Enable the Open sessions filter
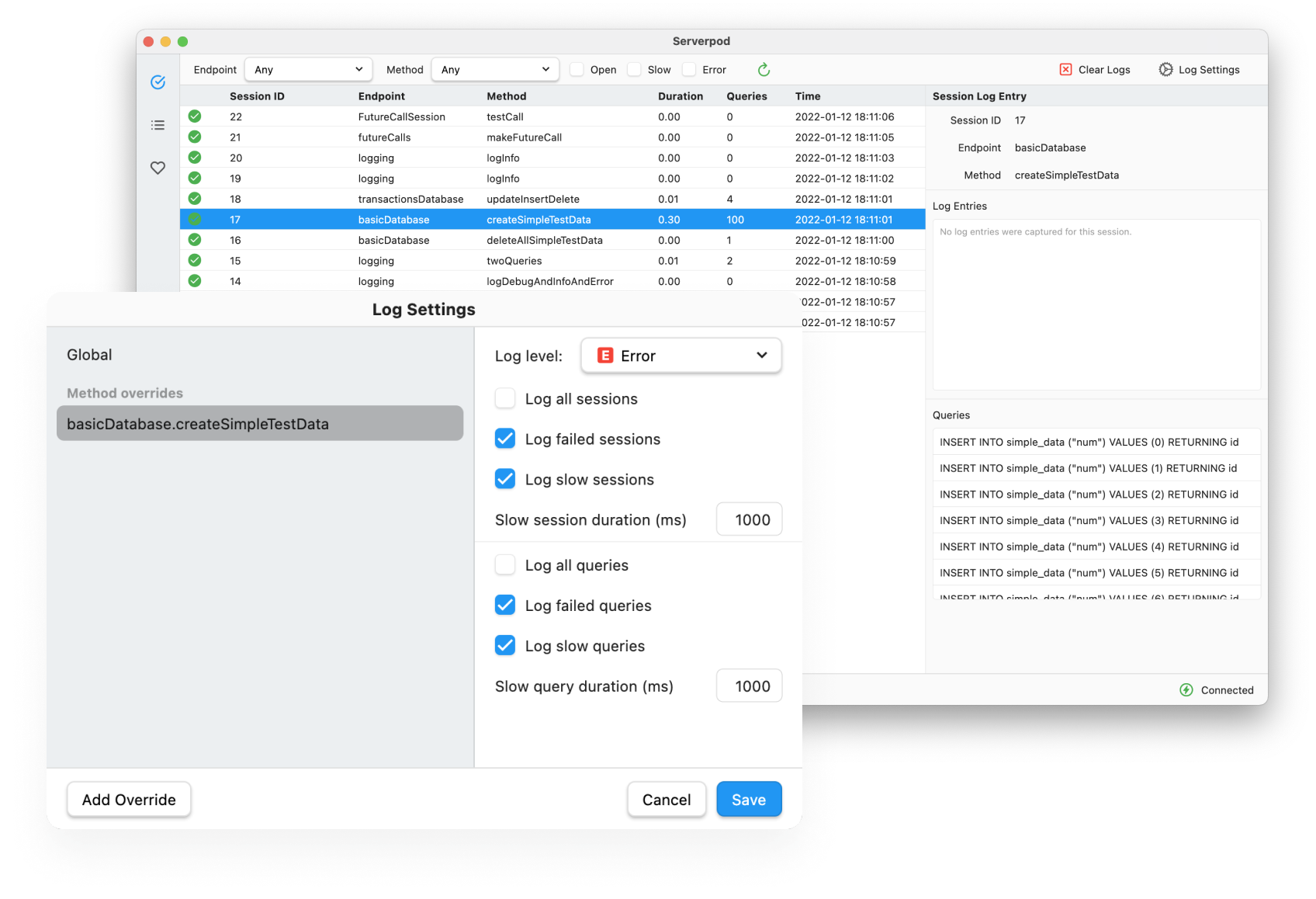Image resolution: width=1316 pixels, height=899 pixels. point(577,69)
